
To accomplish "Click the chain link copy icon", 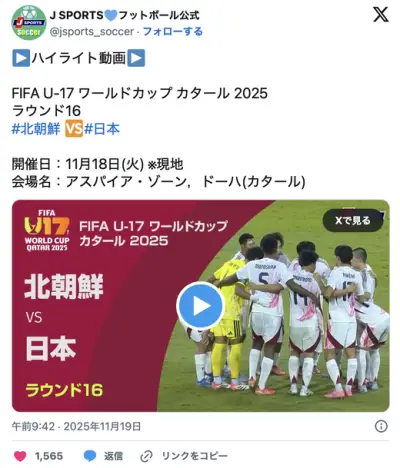I will point(146,456).
